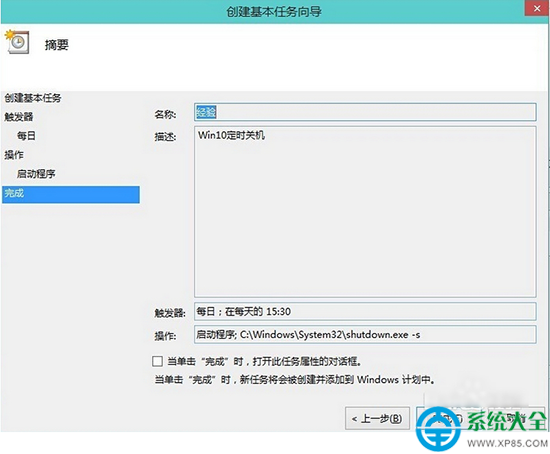The image size is (550, 454).
Task: Click the 操作: label beside the field
Action: tap(165, 336)
